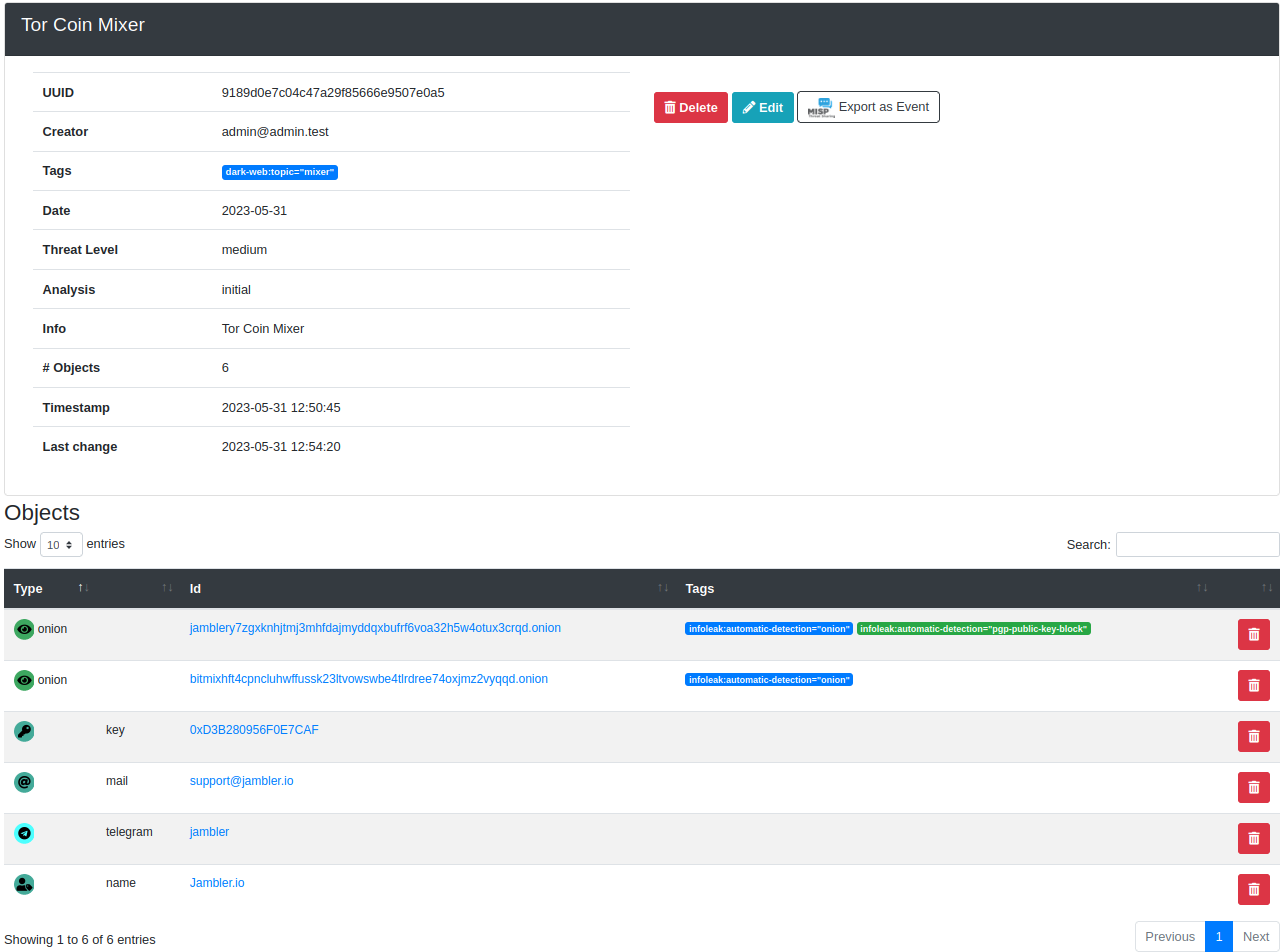Click the eye icon for bitmixhft onion row

[x=24, y=680]
